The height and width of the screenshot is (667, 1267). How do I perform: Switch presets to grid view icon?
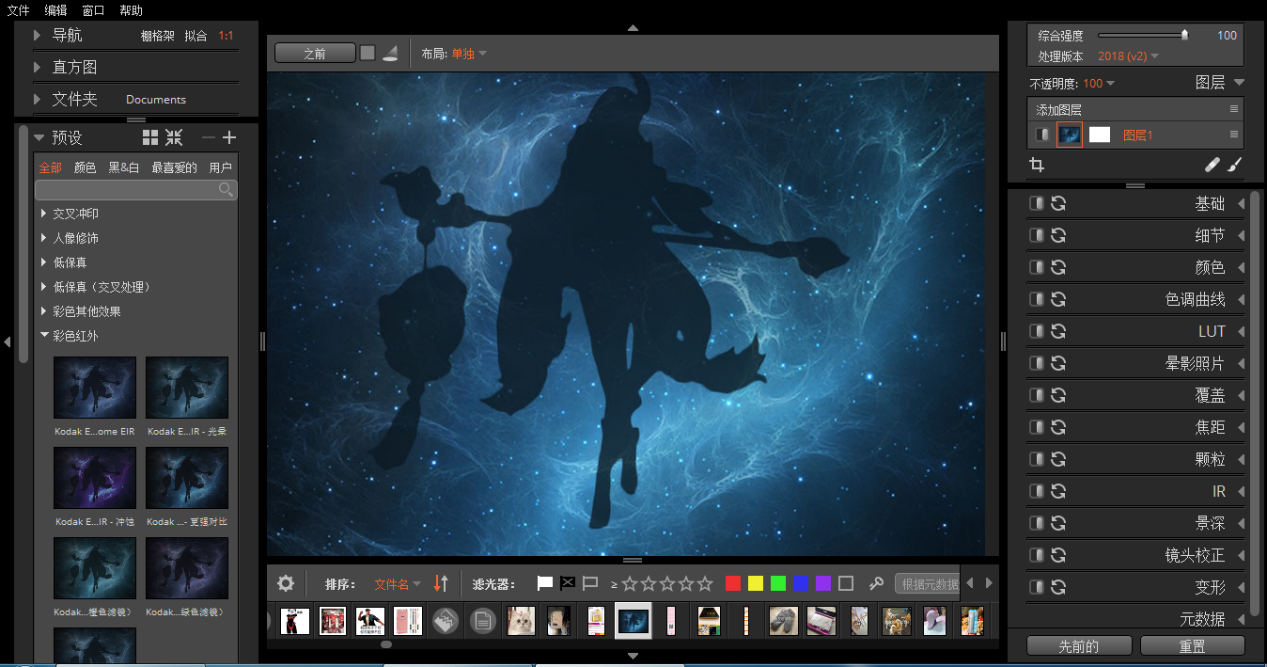150,137
